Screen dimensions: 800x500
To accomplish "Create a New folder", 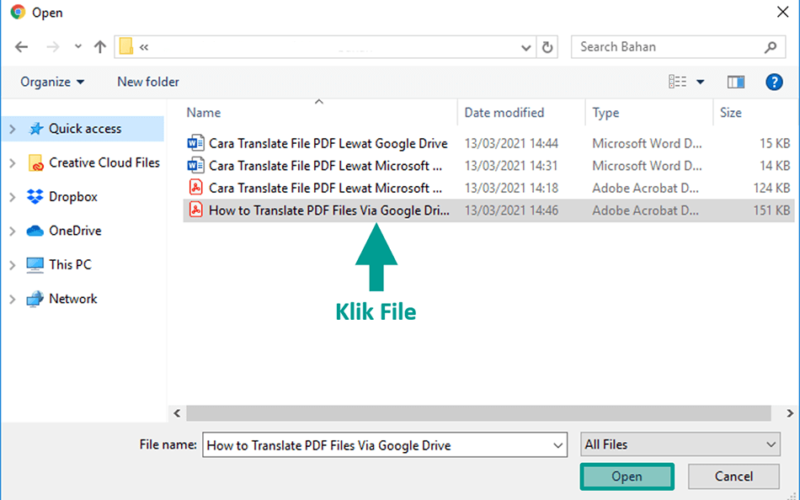I will [x=148, y=82].
